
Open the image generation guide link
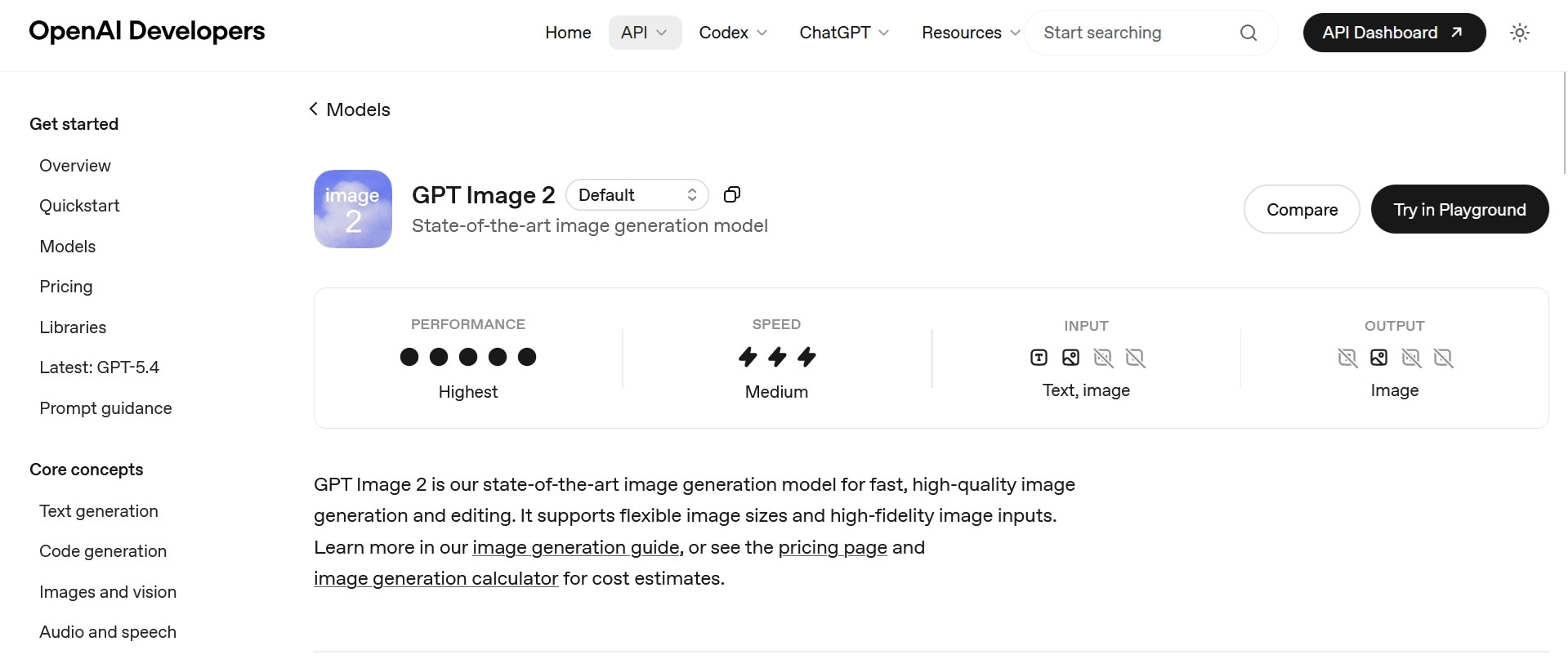(576, 547)
